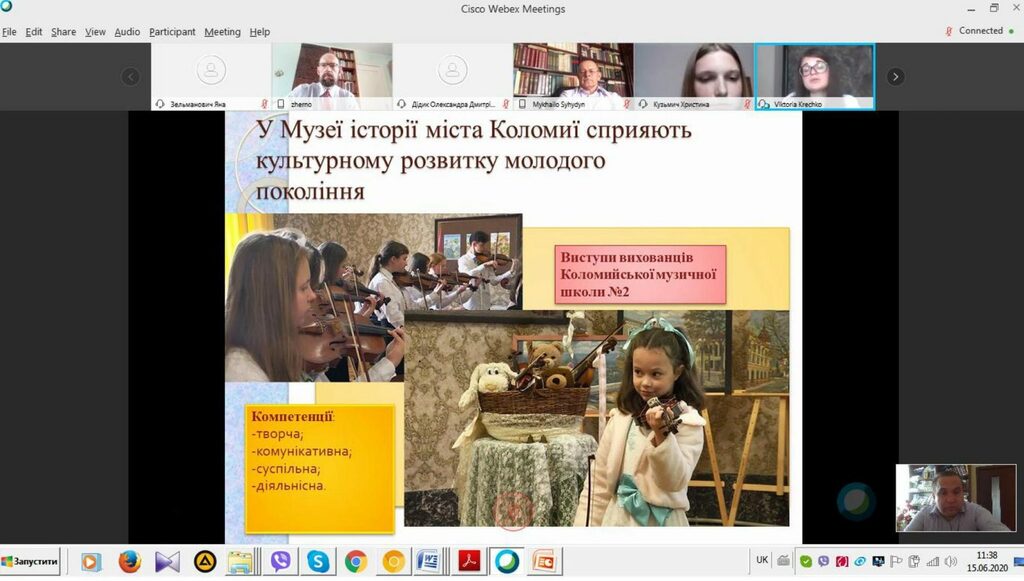Launch Google Chrome from the taskbar
This screenshot has height=581, width=1024.
pos(355,562)
